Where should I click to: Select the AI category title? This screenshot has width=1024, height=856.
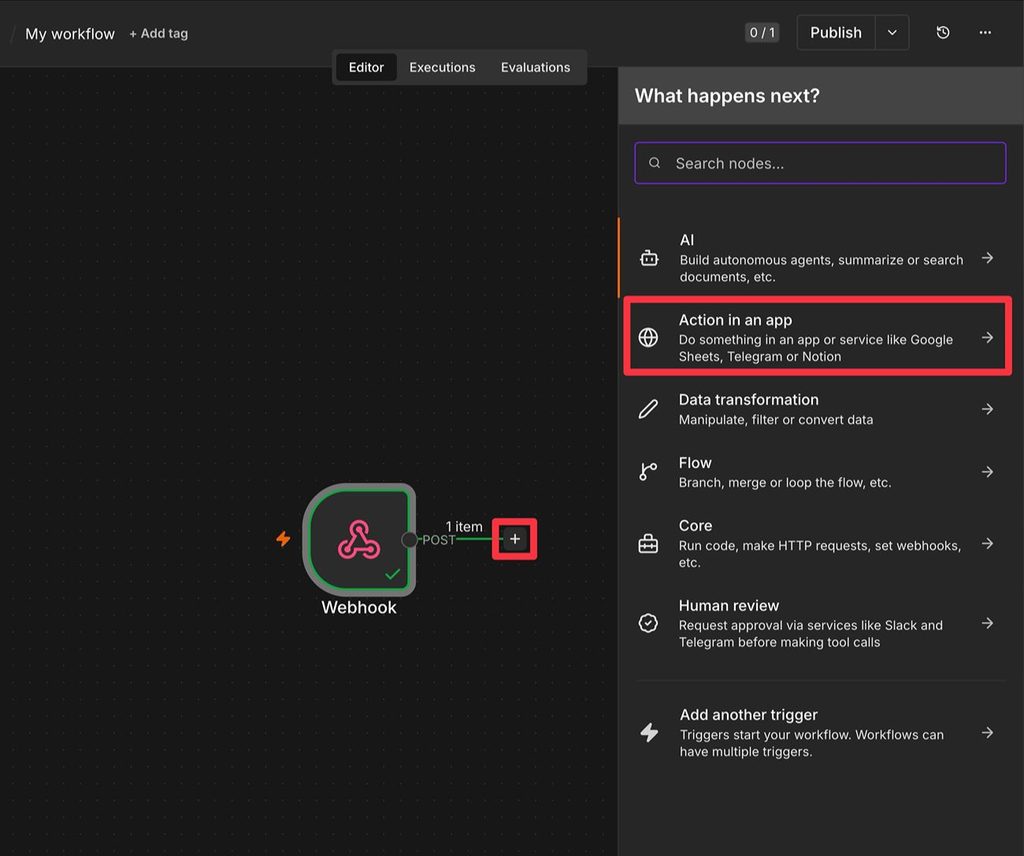(x=687, y=240)
